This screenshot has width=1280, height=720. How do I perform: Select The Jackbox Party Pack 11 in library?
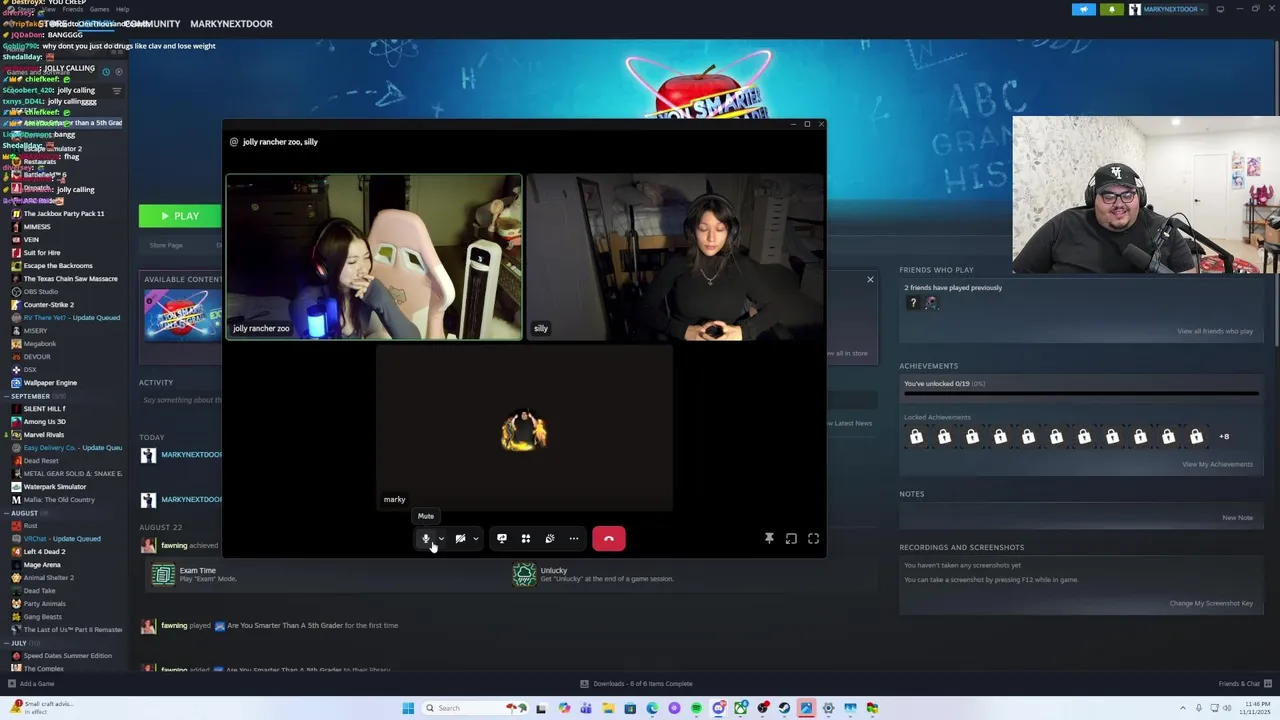coord(63,213)
